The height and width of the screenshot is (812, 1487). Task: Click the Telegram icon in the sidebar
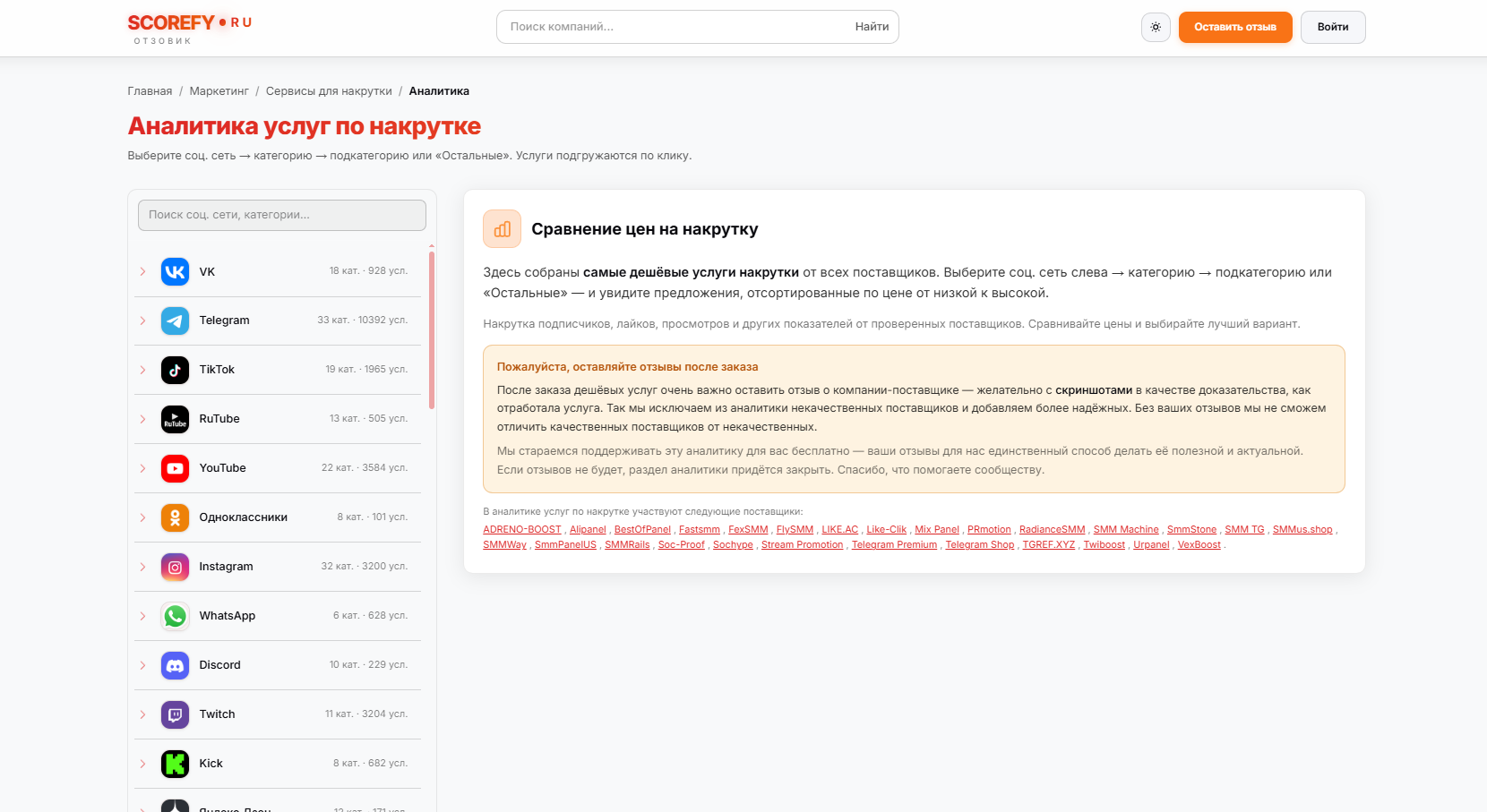point(175,321)
